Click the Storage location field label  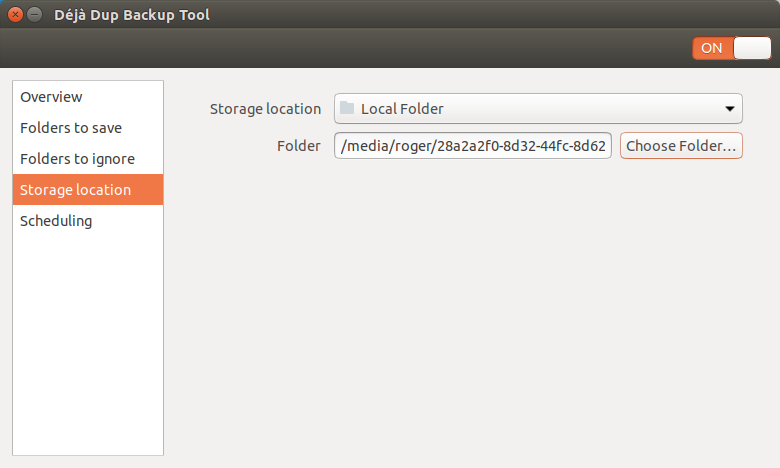[265, 108]
